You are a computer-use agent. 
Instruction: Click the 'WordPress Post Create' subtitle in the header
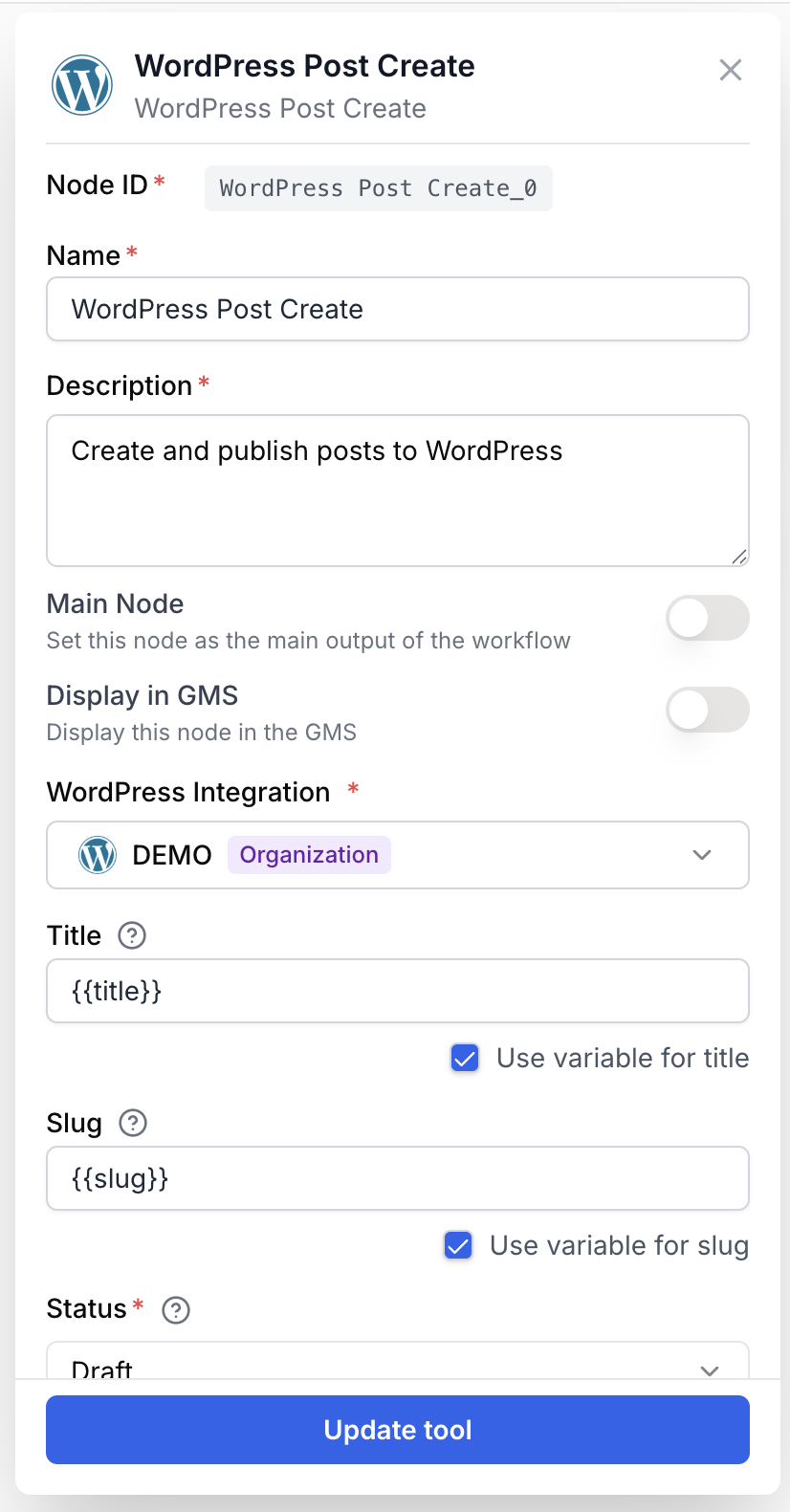coord(280,109)
